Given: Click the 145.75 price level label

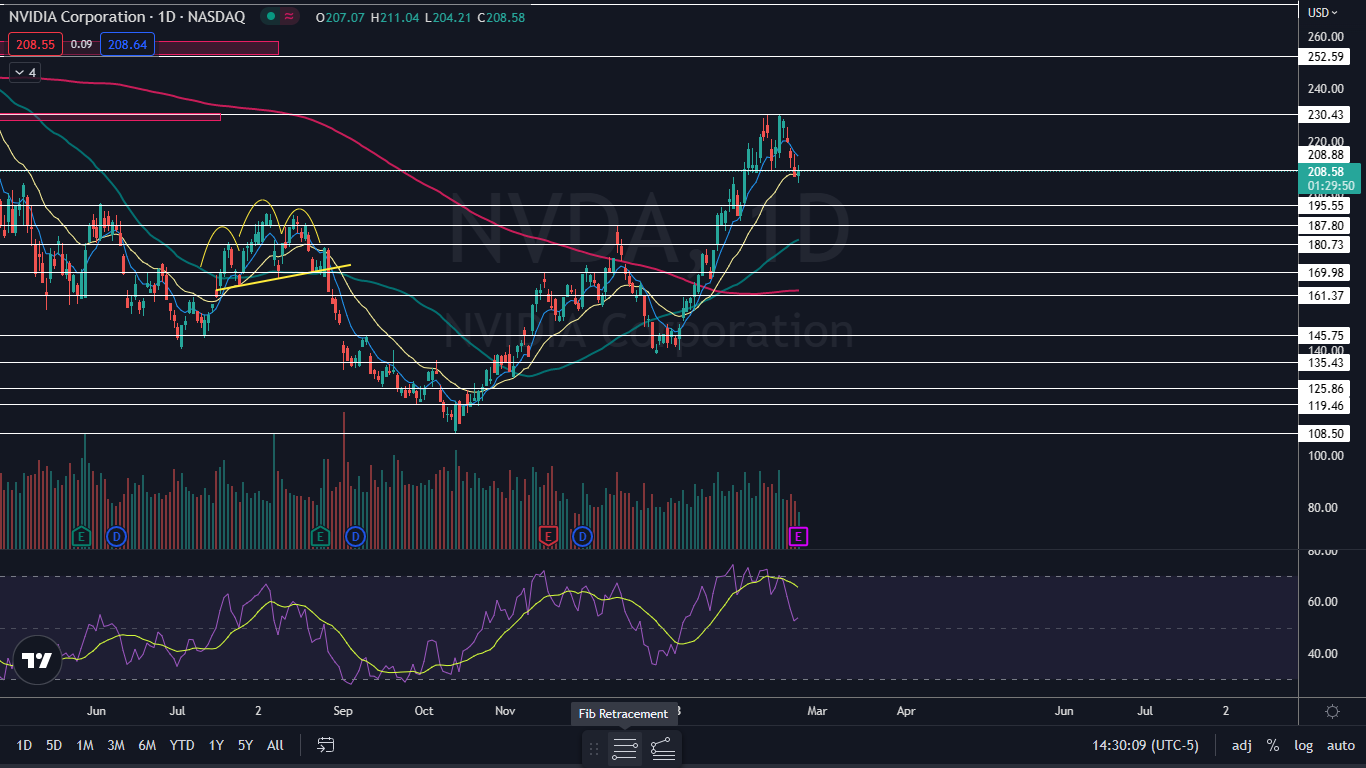Looking at the screenshot, I should 1326,336.
